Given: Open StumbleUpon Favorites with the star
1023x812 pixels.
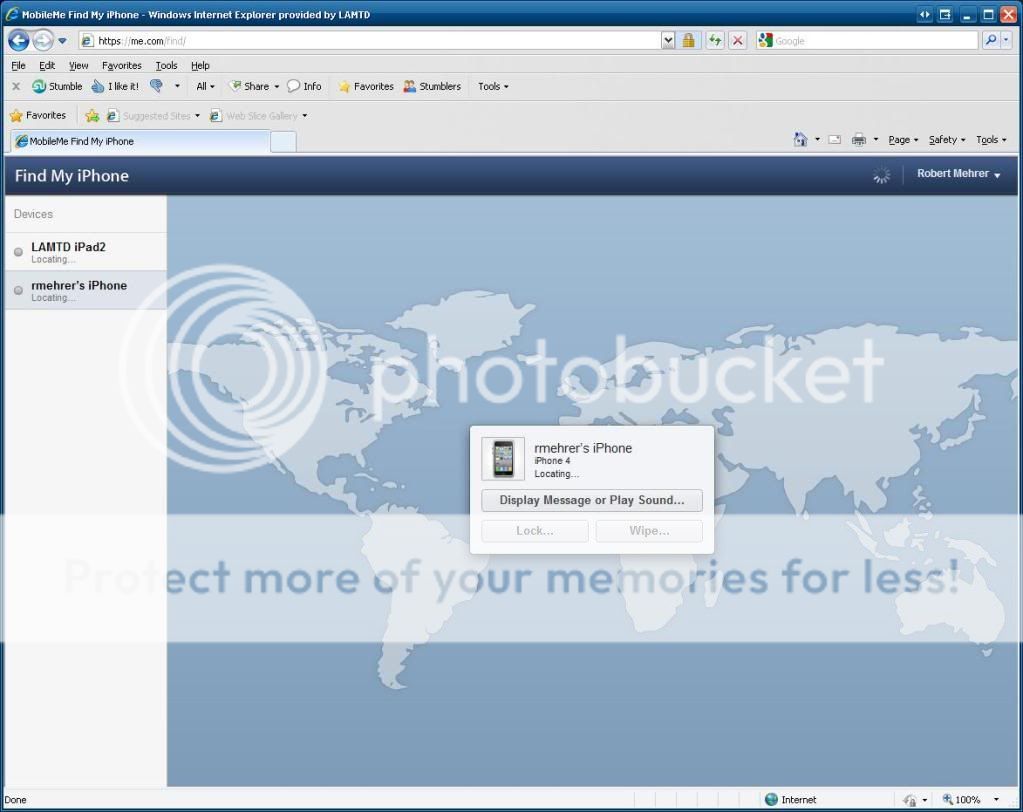Looking at the screenshot, I should click(366, 86).
